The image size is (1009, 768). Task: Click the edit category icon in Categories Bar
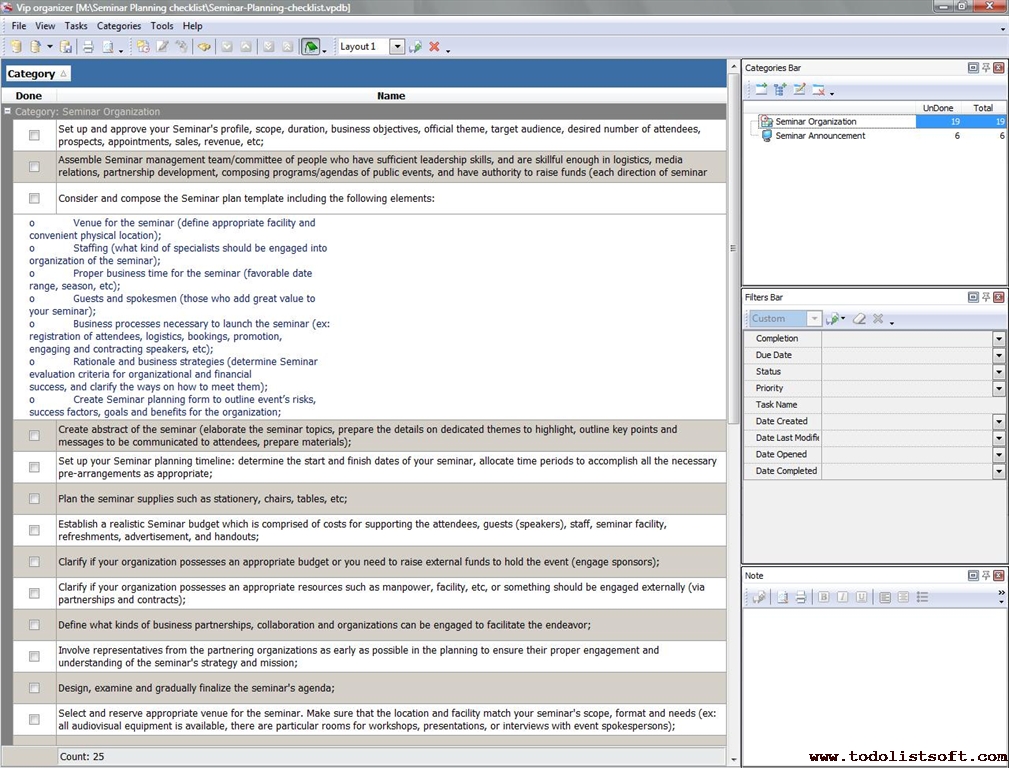(x=799, y=90)
